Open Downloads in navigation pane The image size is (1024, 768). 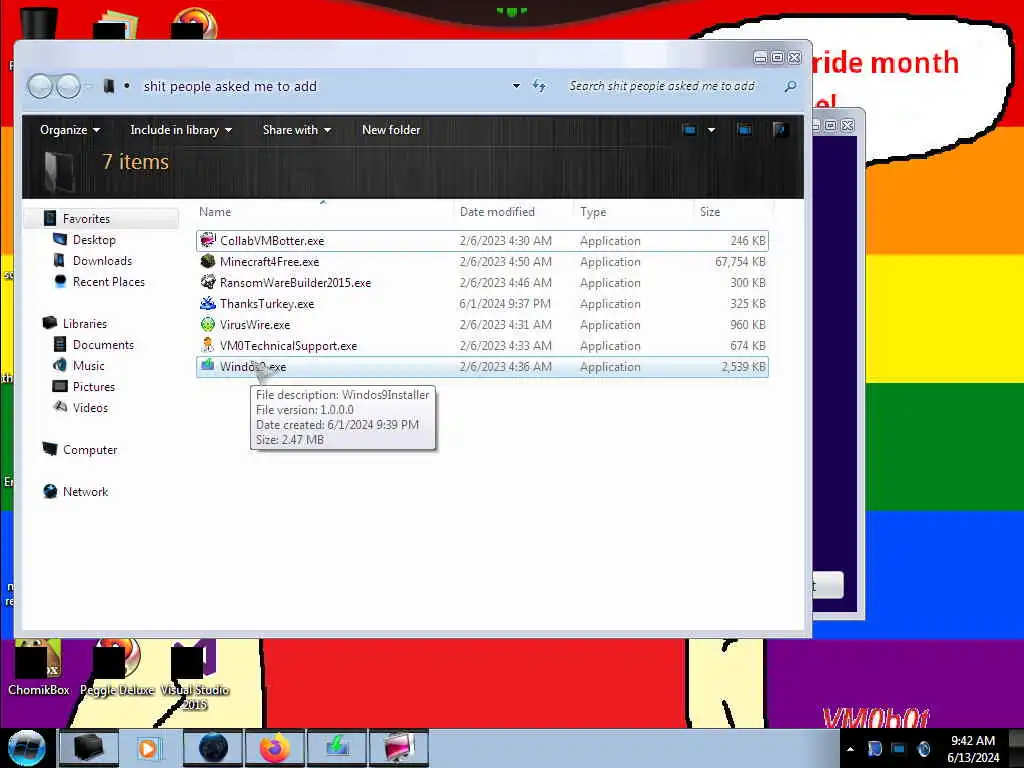click(x=102, y=261)
